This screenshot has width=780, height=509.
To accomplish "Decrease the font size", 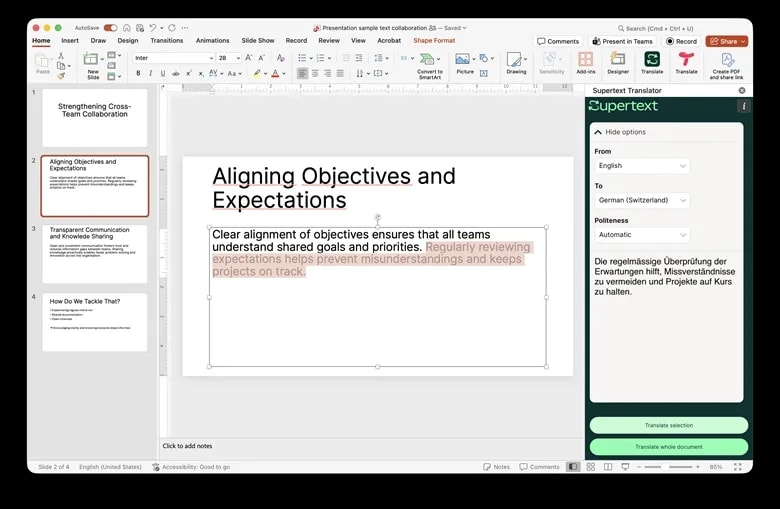I will (262, 58).
